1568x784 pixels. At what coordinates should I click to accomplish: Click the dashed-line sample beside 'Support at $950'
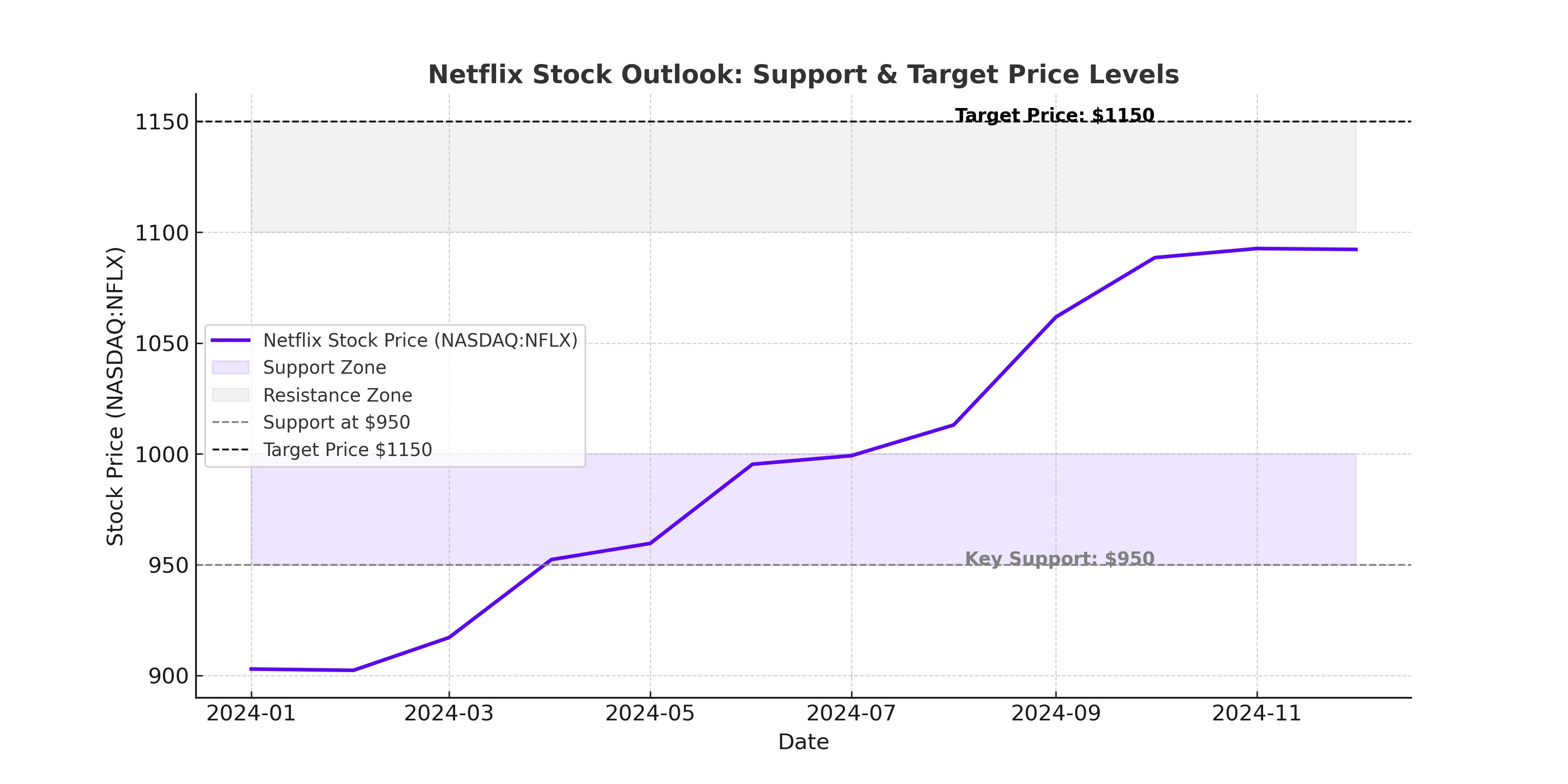[x=231, y=422]
